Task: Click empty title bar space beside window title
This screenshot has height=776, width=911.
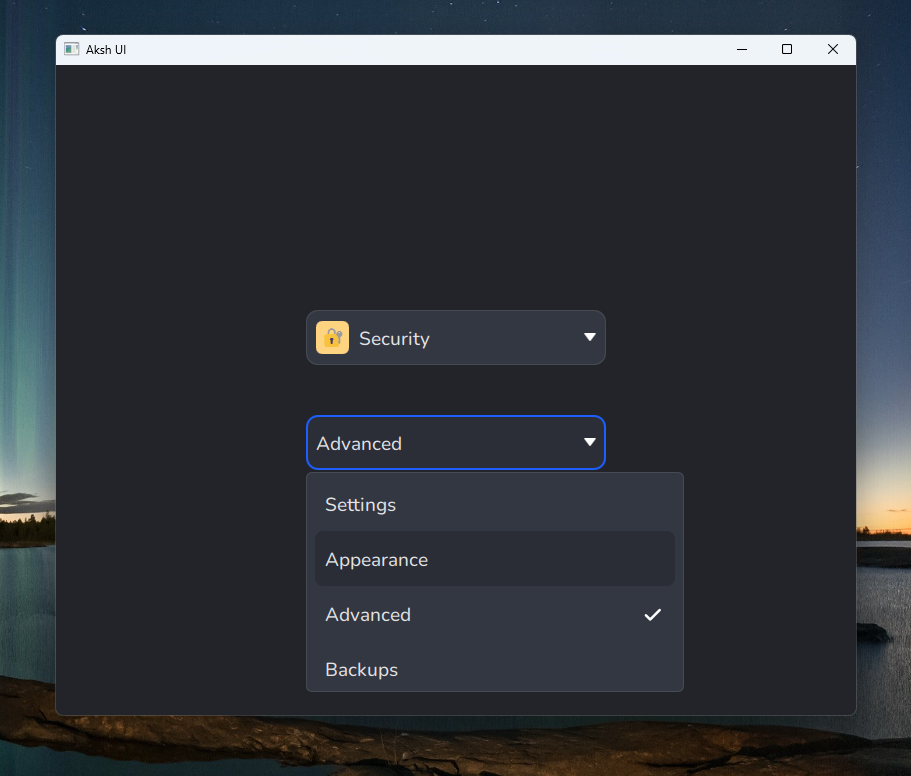Action: pyautogui.click(x=407, y=50)
